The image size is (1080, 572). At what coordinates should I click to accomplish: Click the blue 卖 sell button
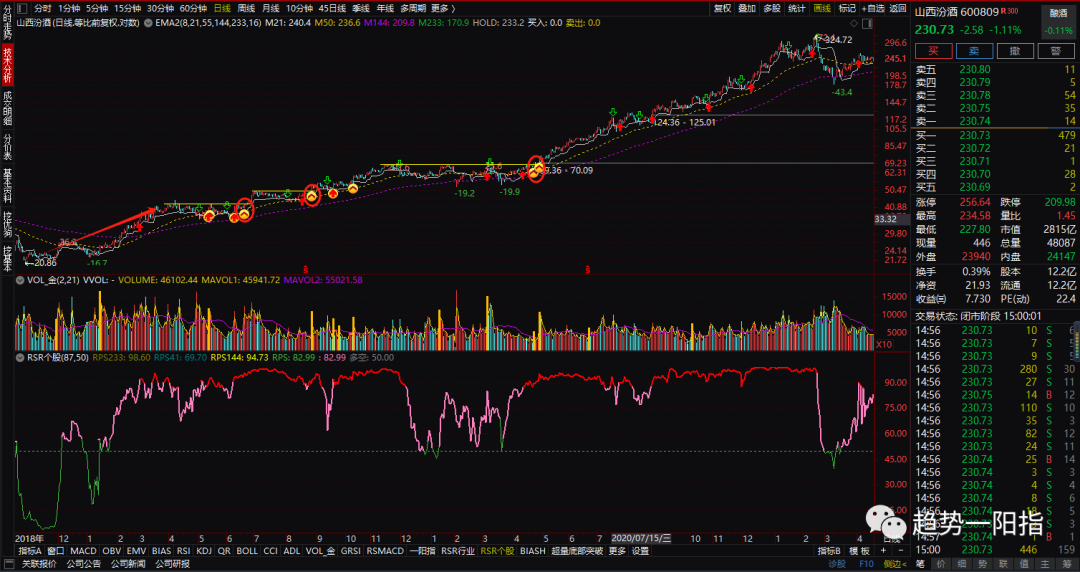[x=974, y=51]
